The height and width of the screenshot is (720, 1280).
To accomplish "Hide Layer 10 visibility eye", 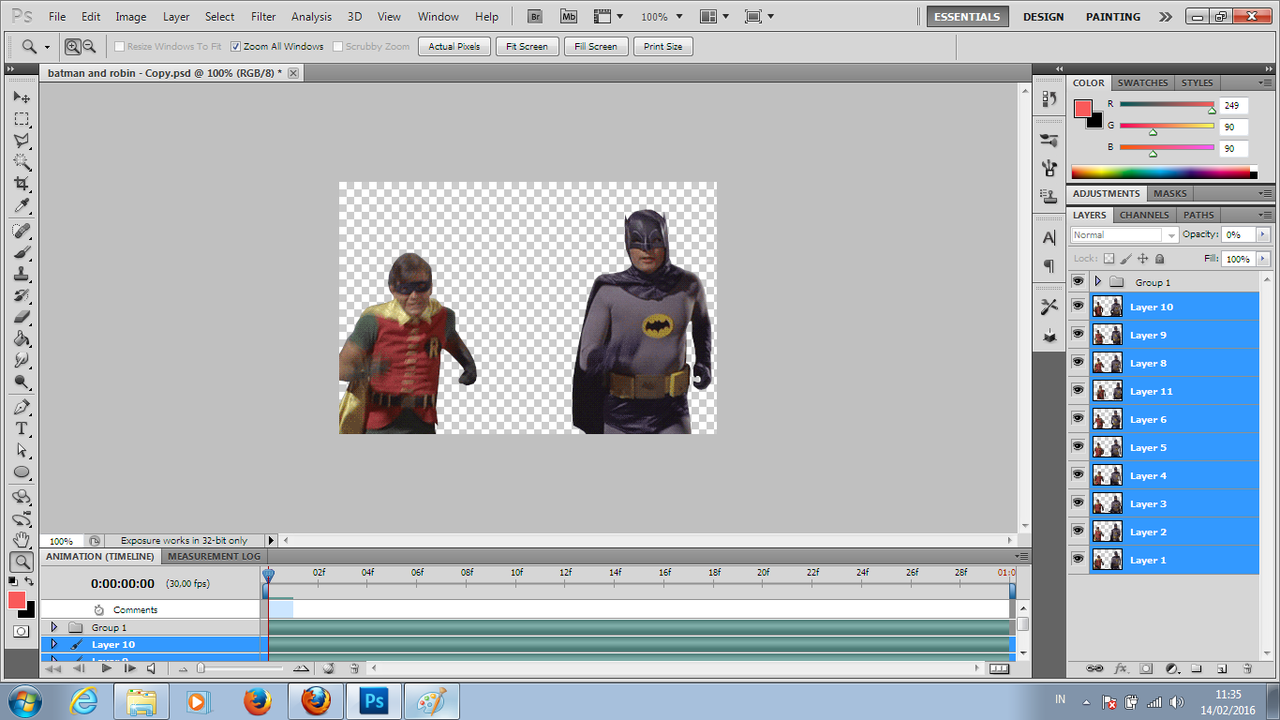I will point(1078,306).
